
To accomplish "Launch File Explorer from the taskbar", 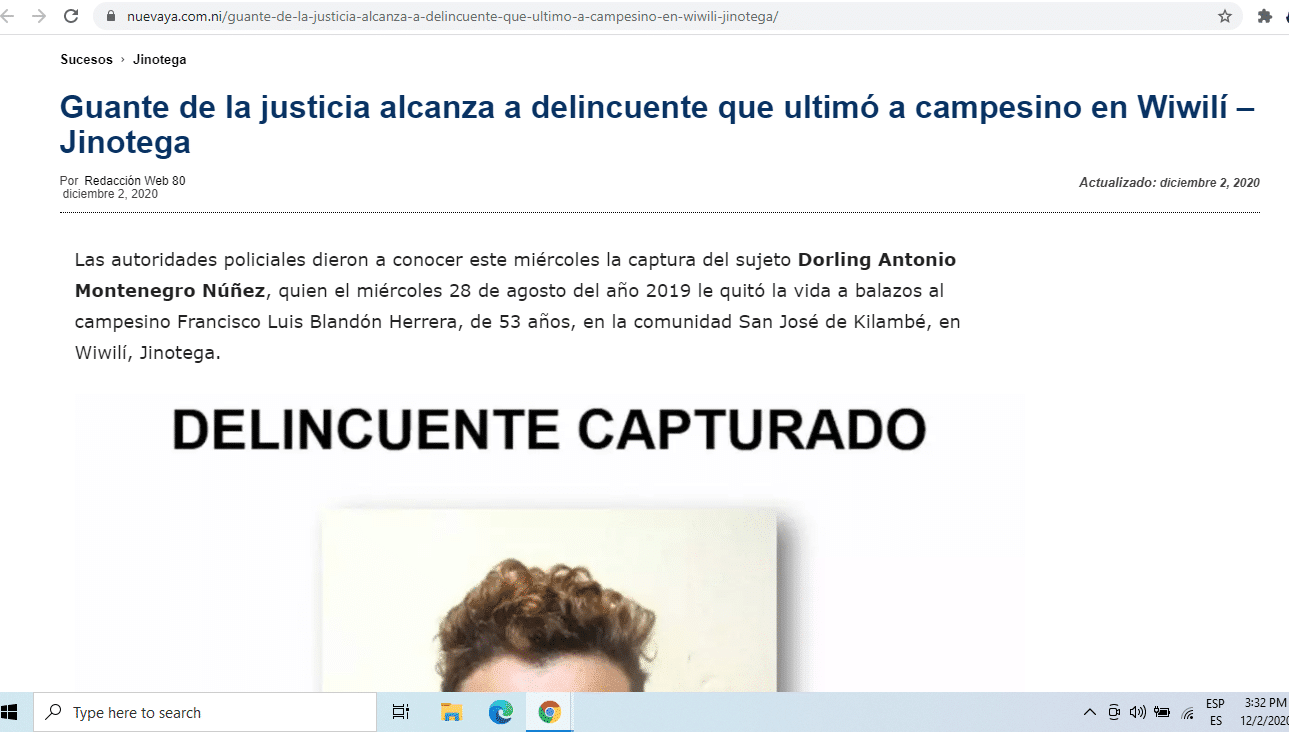I will [x=451, y=713].
